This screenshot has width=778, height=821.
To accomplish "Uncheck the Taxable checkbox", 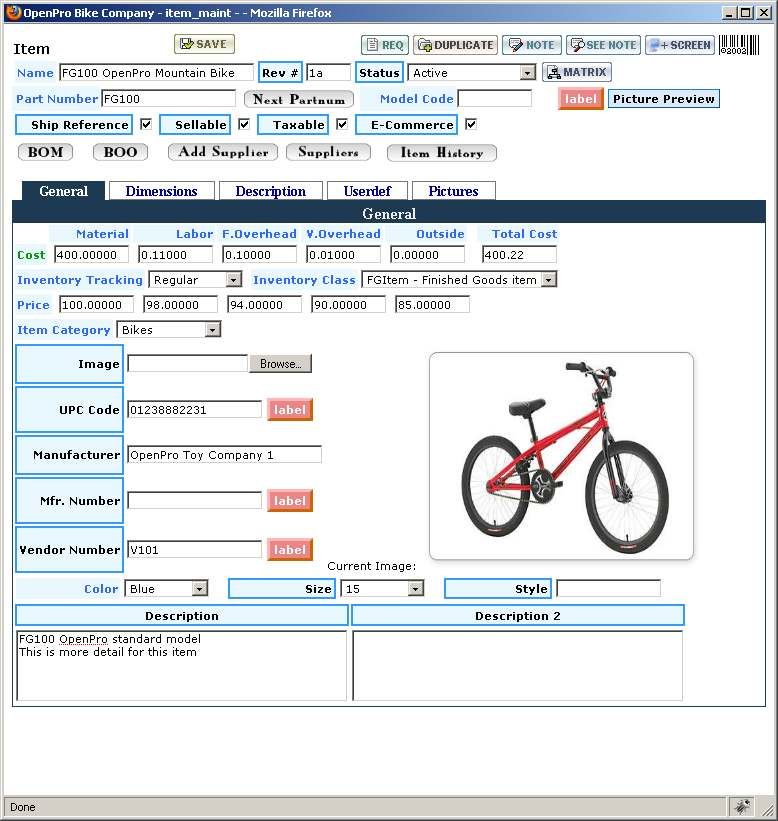I will (342, 125).
